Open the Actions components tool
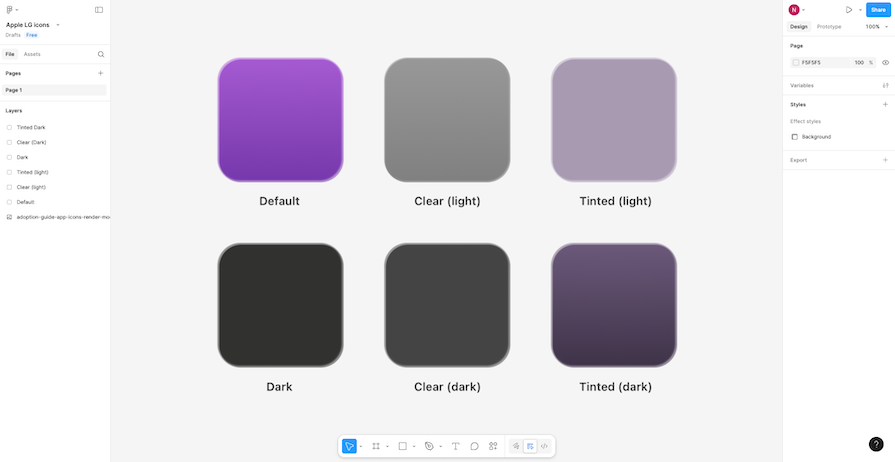The height and width of the screenshot is (462, 895). (x=493, y=446)
